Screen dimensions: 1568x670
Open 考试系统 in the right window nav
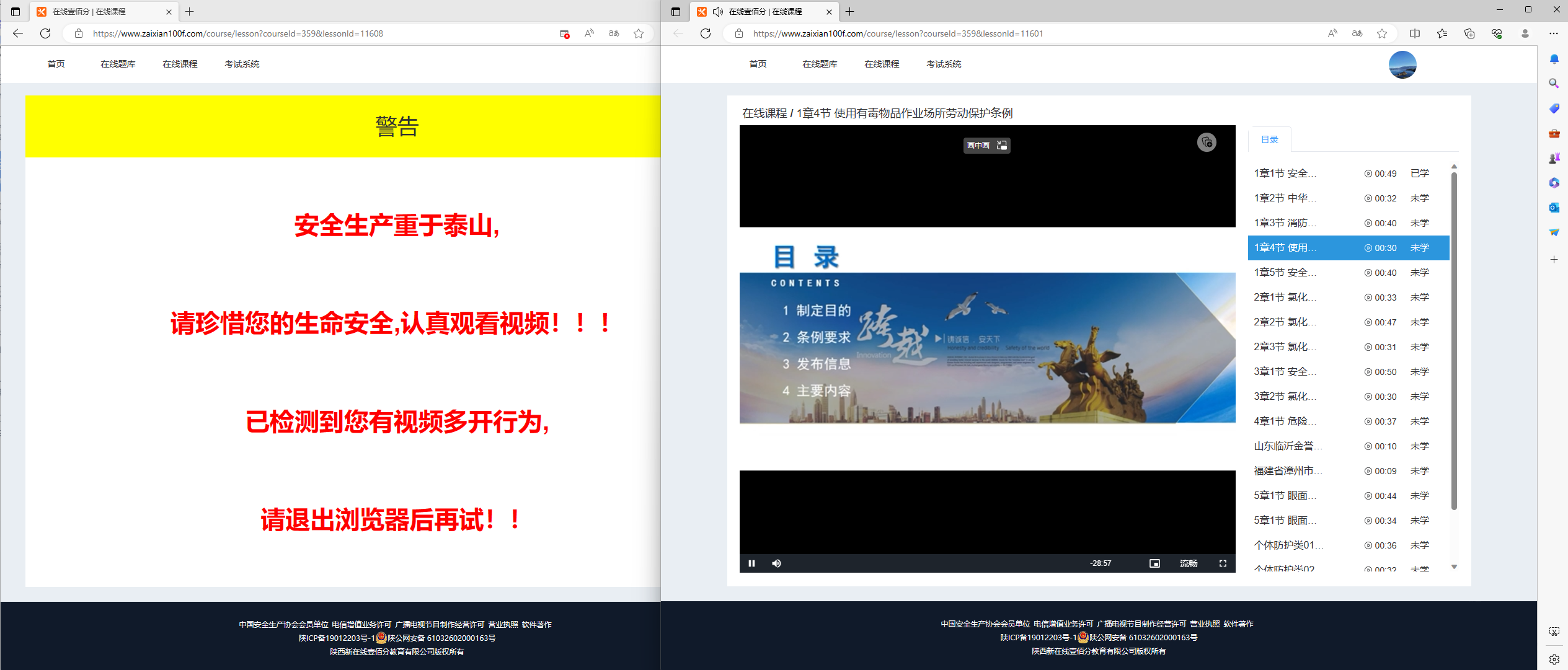coord(944,64)
